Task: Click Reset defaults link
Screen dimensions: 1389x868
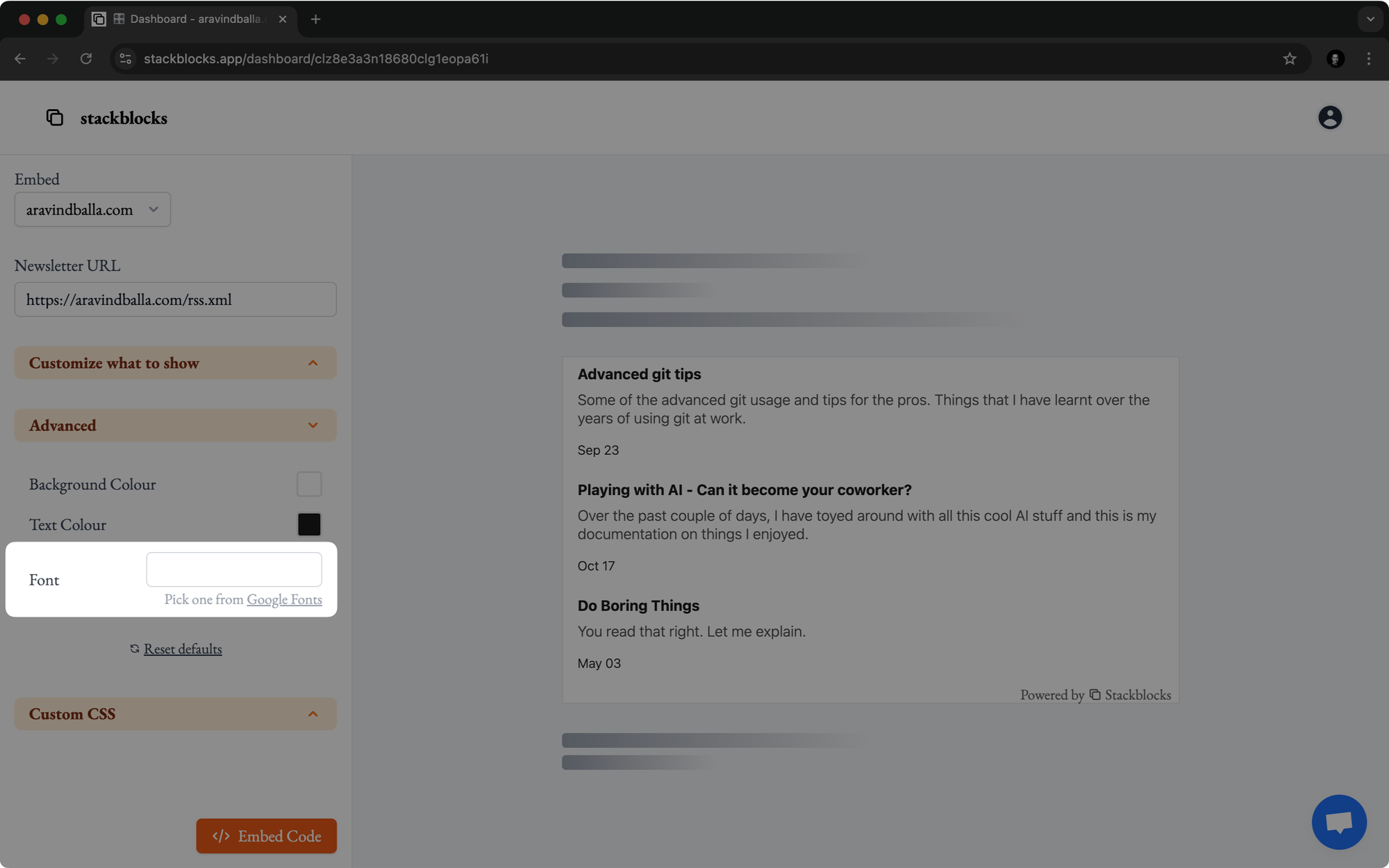Action: click(x=183, y=648)
